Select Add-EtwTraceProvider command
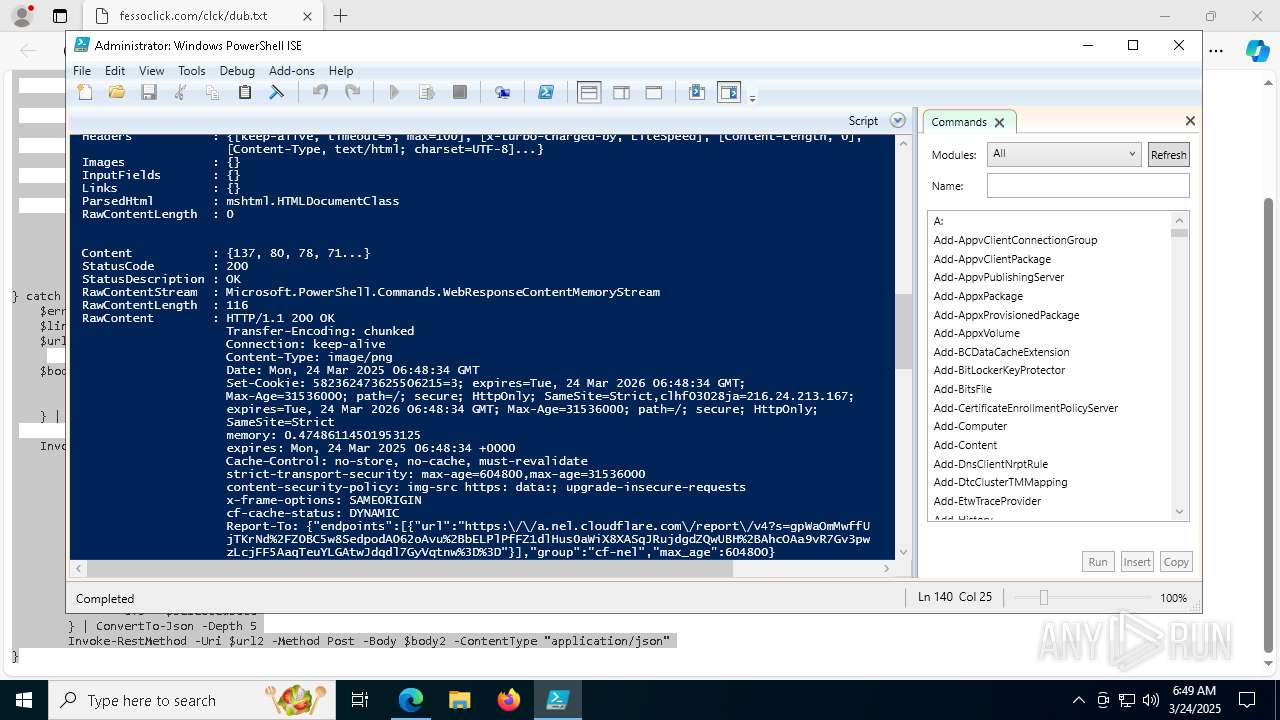The height and width of the screenshot is (720, 1280). [987, 501]
